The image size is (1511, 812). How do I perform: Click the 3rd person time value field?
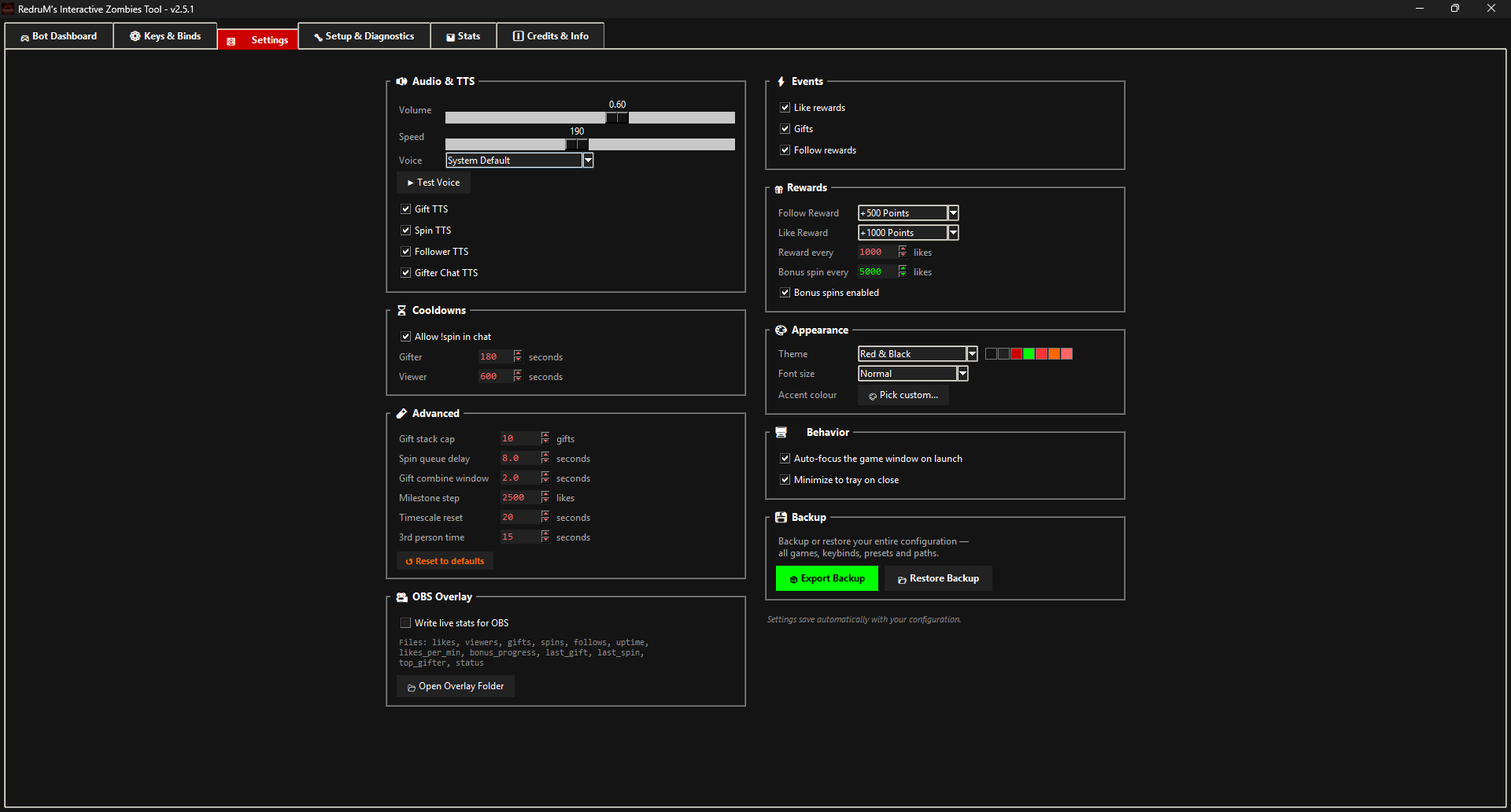[x=520, y=537]
